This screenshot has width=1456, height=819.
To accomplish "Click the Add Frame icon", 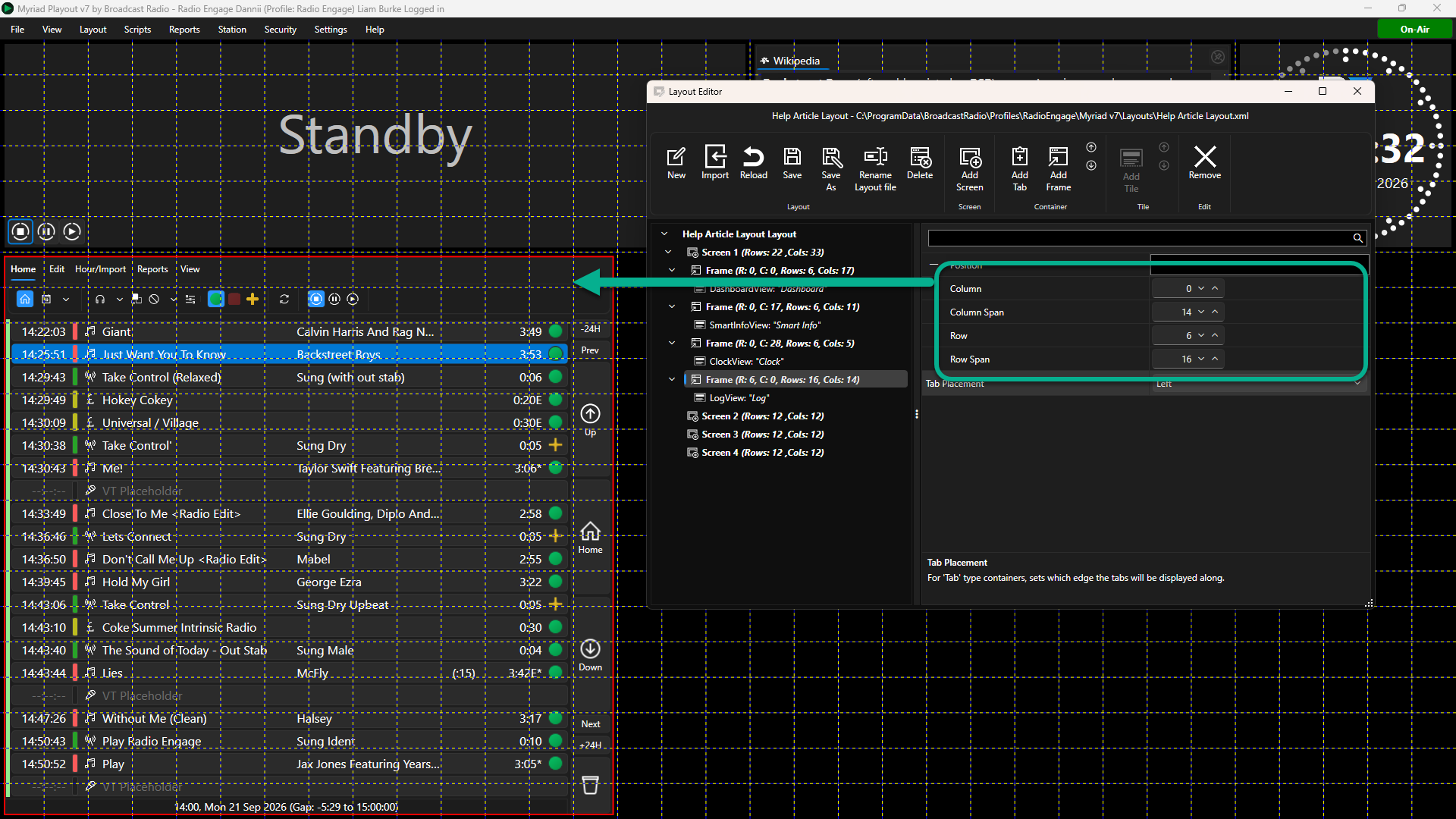I will click(x=1059, y=168).
